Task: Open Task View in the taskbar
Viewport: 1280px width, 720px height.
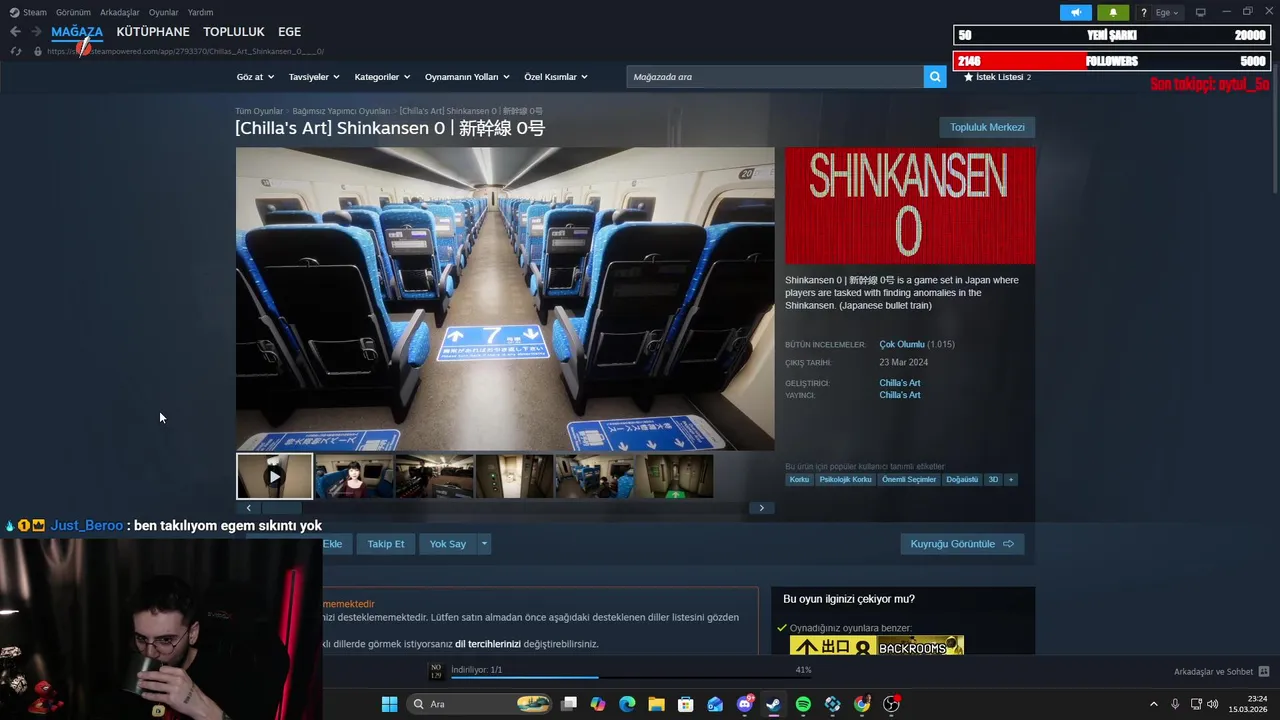Action: 569,704
